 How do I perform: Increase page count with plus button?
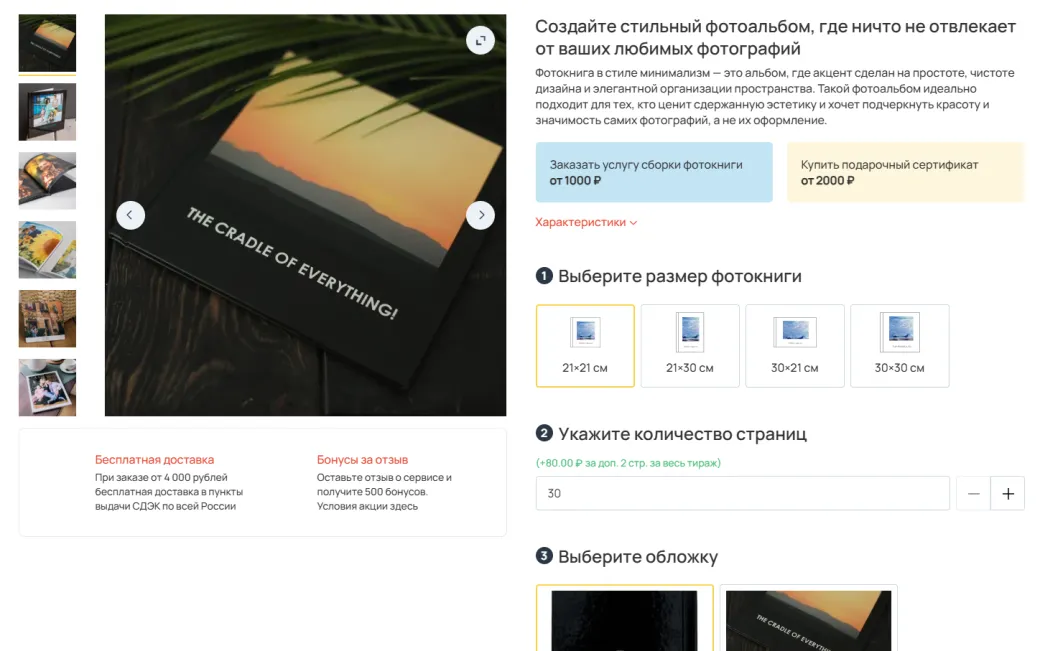click(1008, 493)
